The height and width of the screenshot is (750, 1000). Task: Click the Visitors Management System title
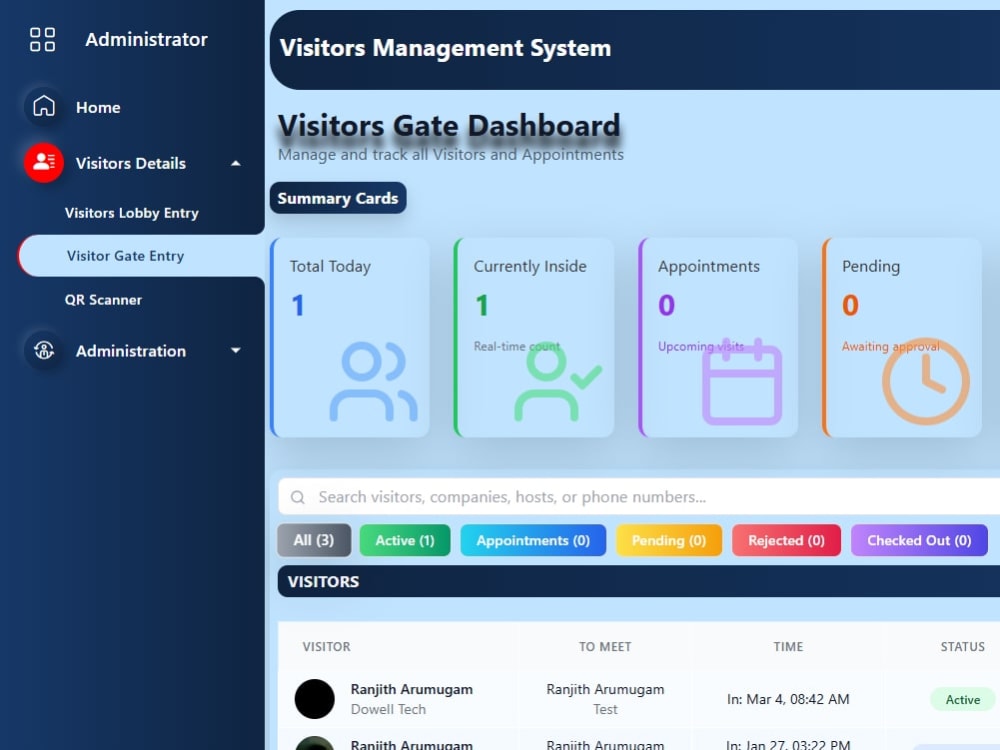pyautogui.click(x=445, y=48)
